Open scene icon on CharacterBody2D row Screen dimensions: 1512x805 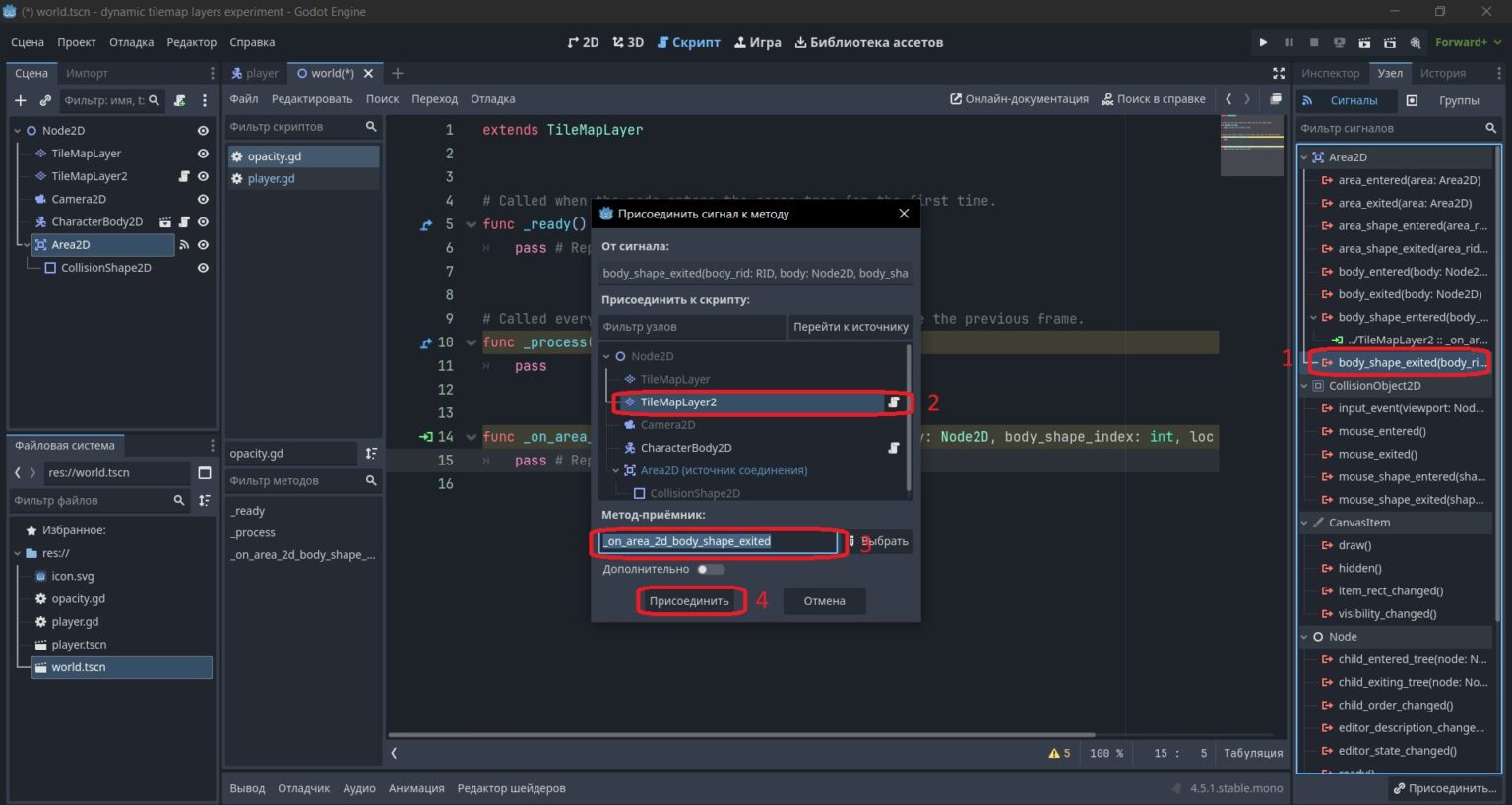point(165,222)
